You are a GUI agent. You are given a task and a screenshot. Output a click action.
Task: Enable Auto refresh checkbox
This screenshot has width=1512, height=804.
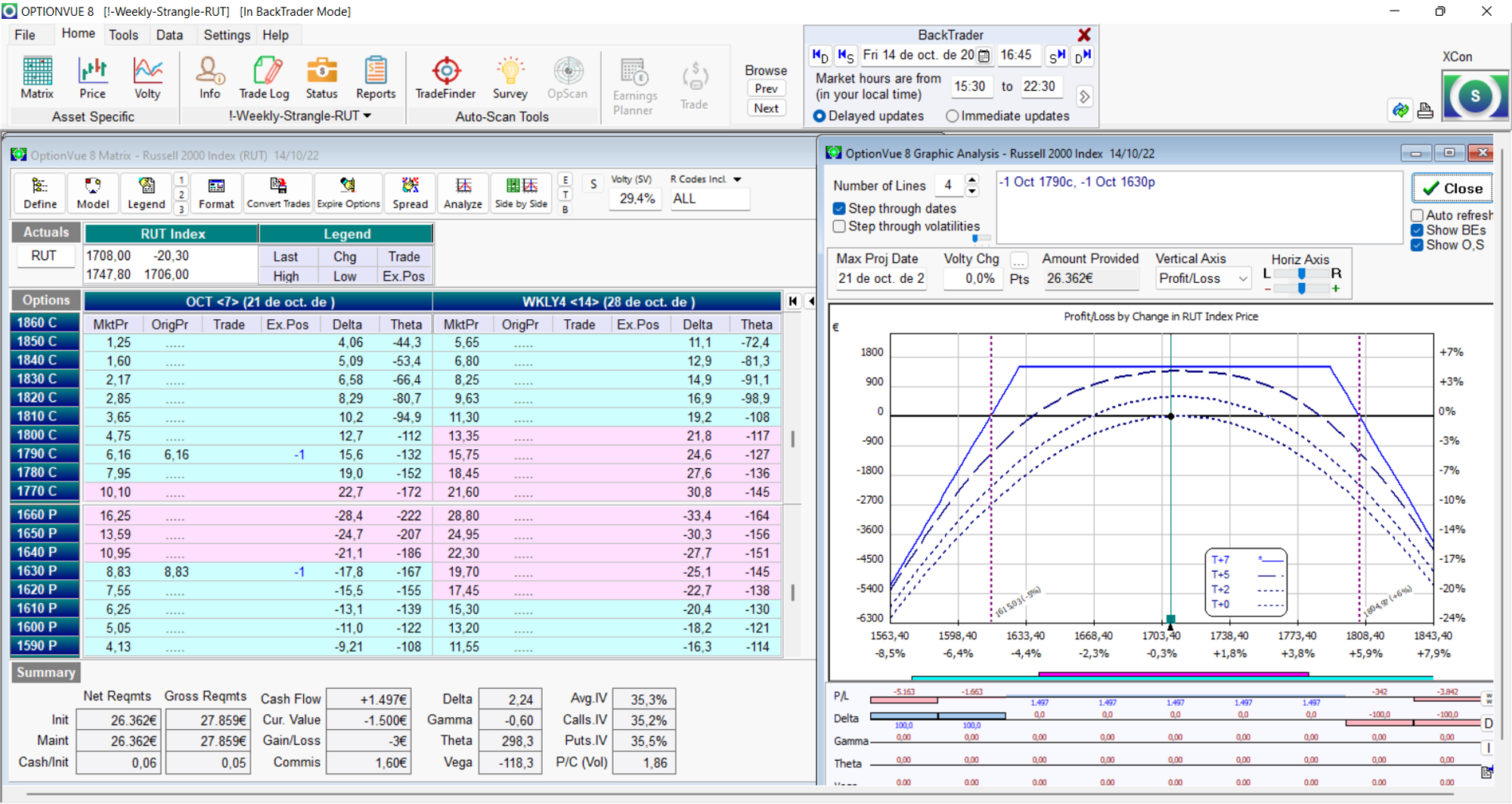click(1417, 216)
